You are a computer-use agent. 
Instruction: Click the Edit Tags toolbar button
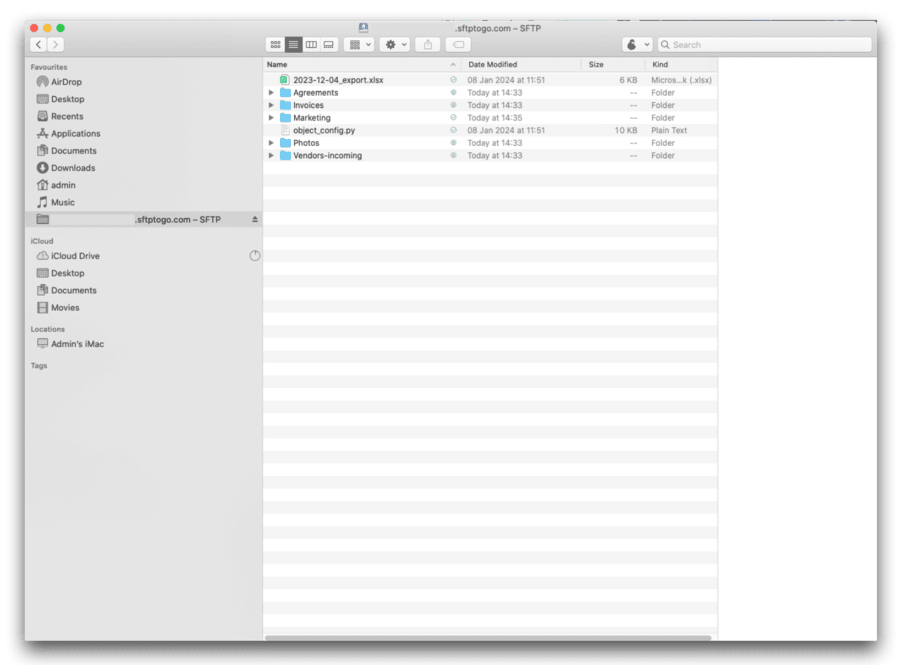[x=458, y=45]
